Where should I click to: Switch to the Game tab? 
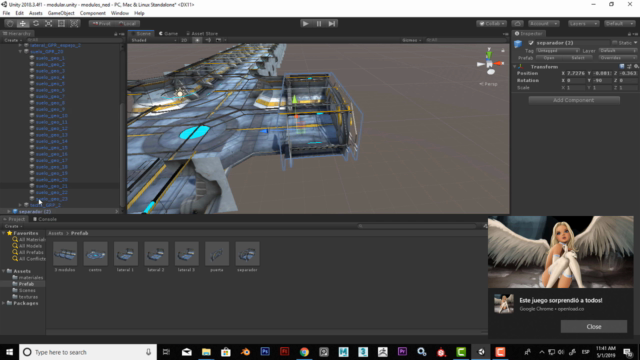click(168, 33)
